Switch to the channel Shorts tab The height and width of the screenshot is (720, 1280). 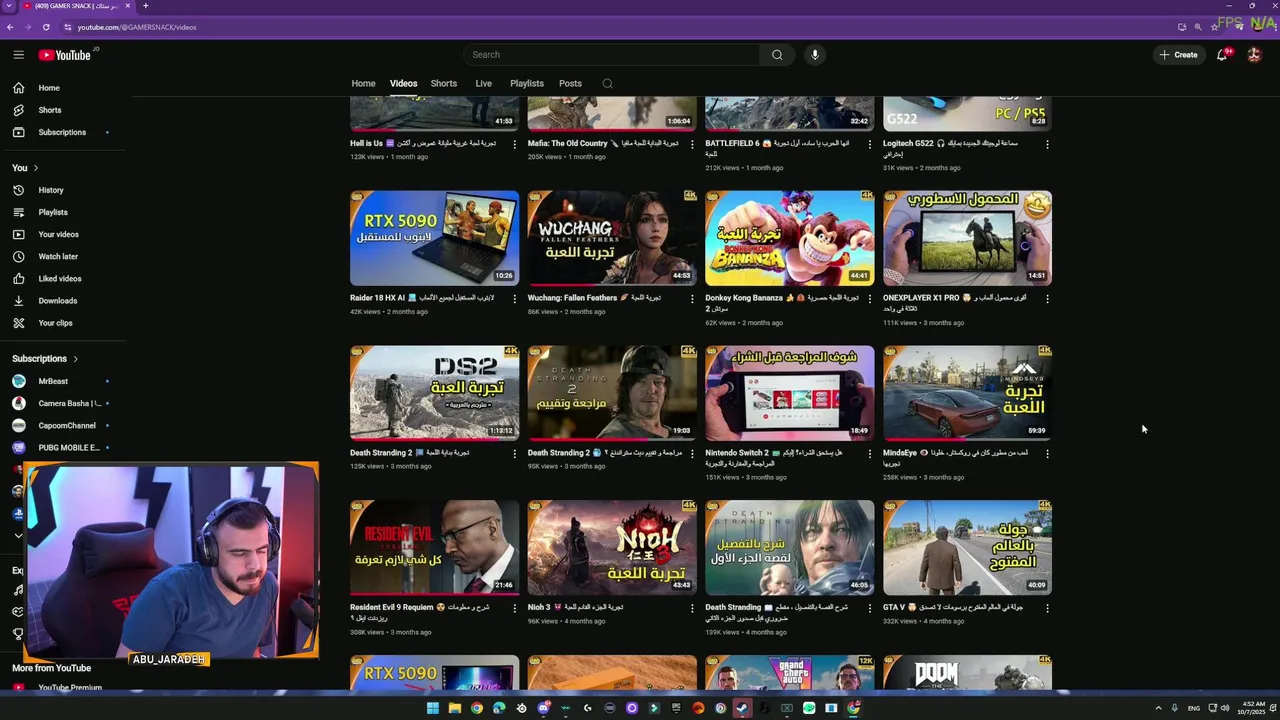(x=444, y=84)
